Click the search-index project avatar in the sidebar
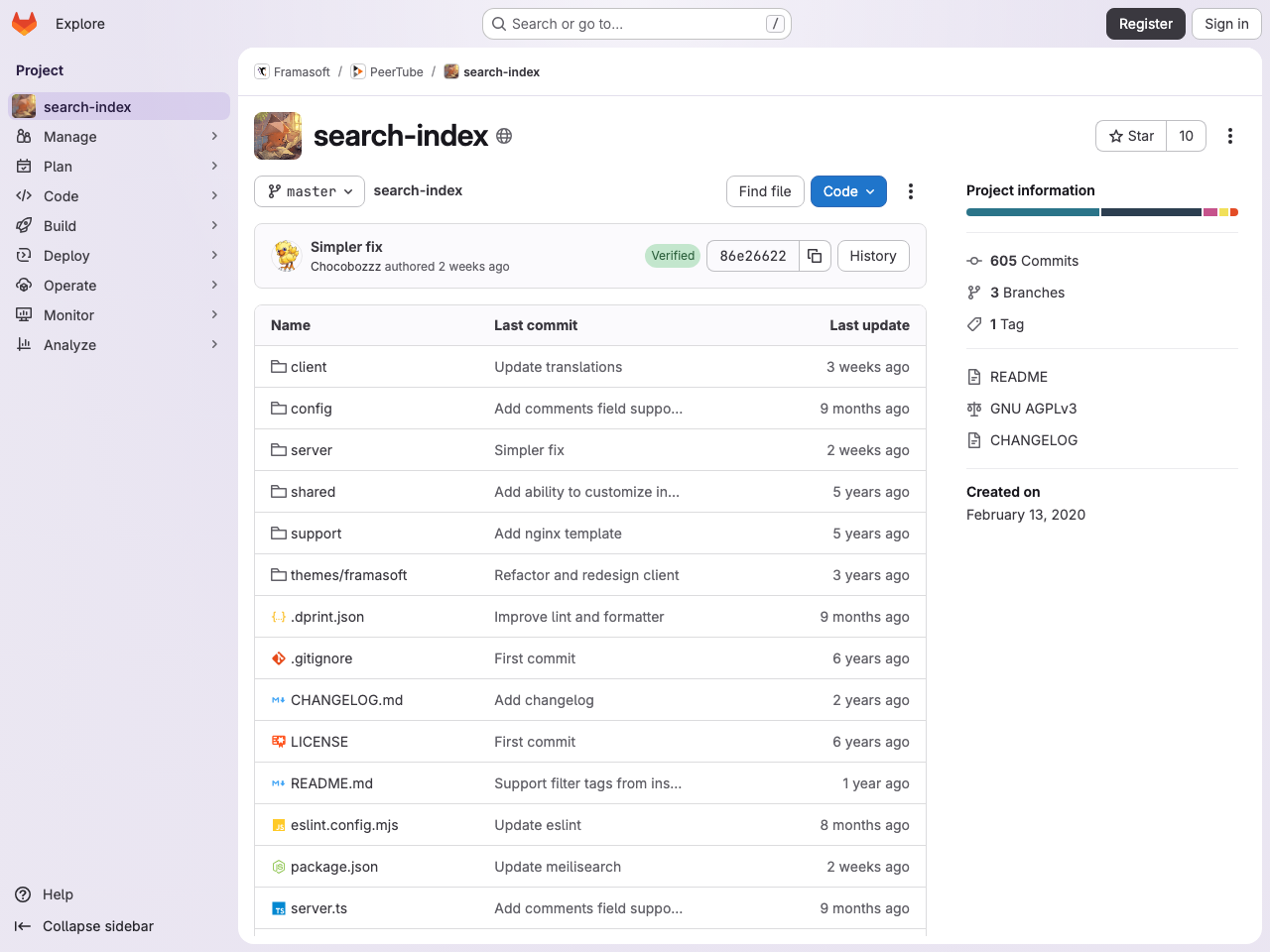 tap(22, 105)
